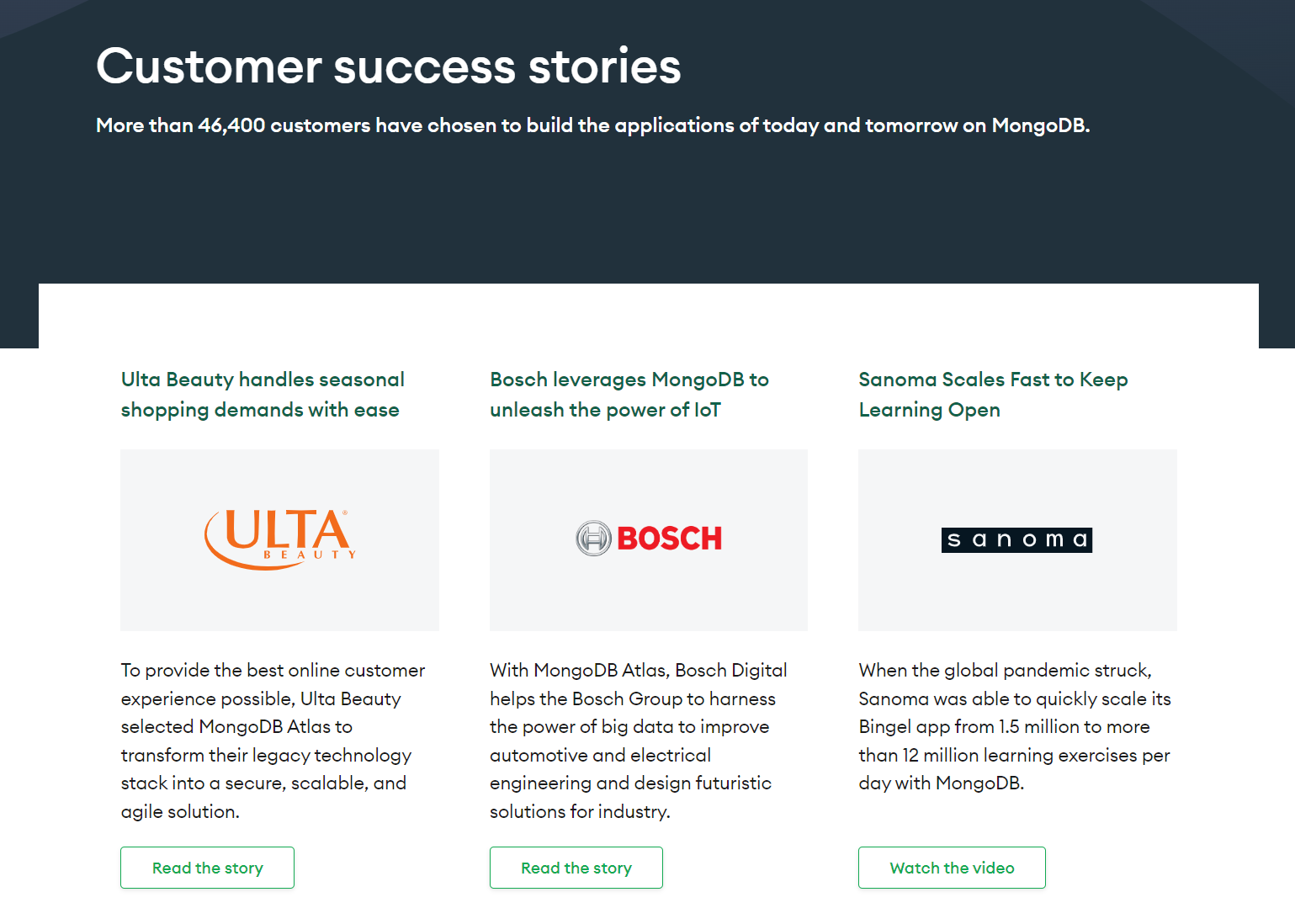
Task: Click the small BEAUTY text in Ulta logo
Action: 310,555
